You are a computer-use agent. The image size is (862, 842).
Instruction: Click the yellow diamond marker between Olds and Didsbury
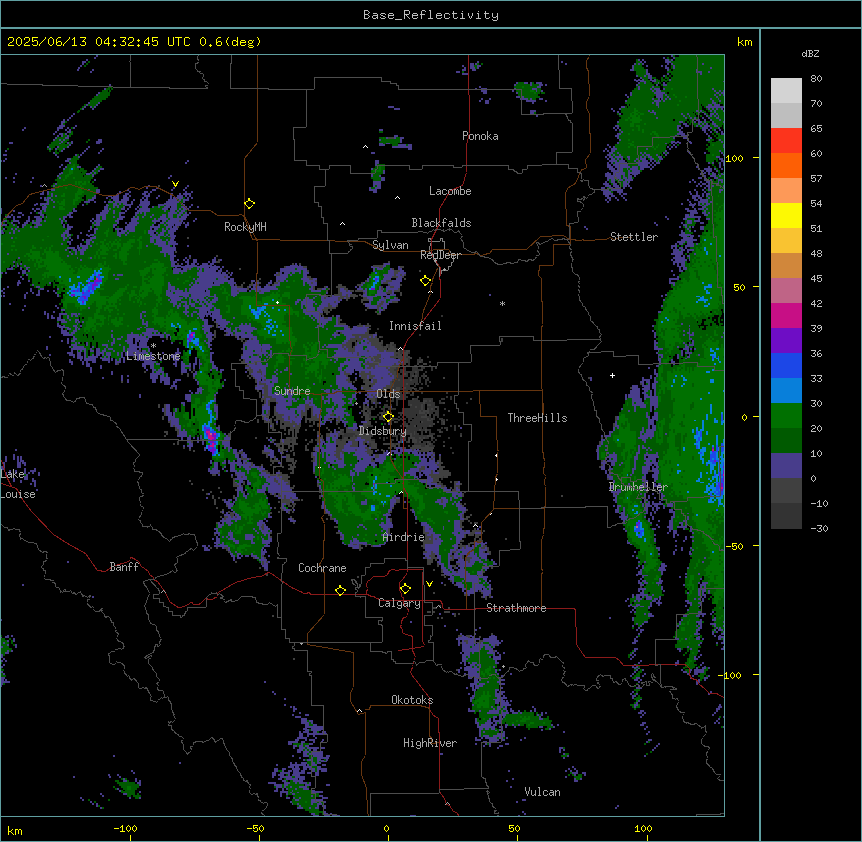tap(388, 417)
